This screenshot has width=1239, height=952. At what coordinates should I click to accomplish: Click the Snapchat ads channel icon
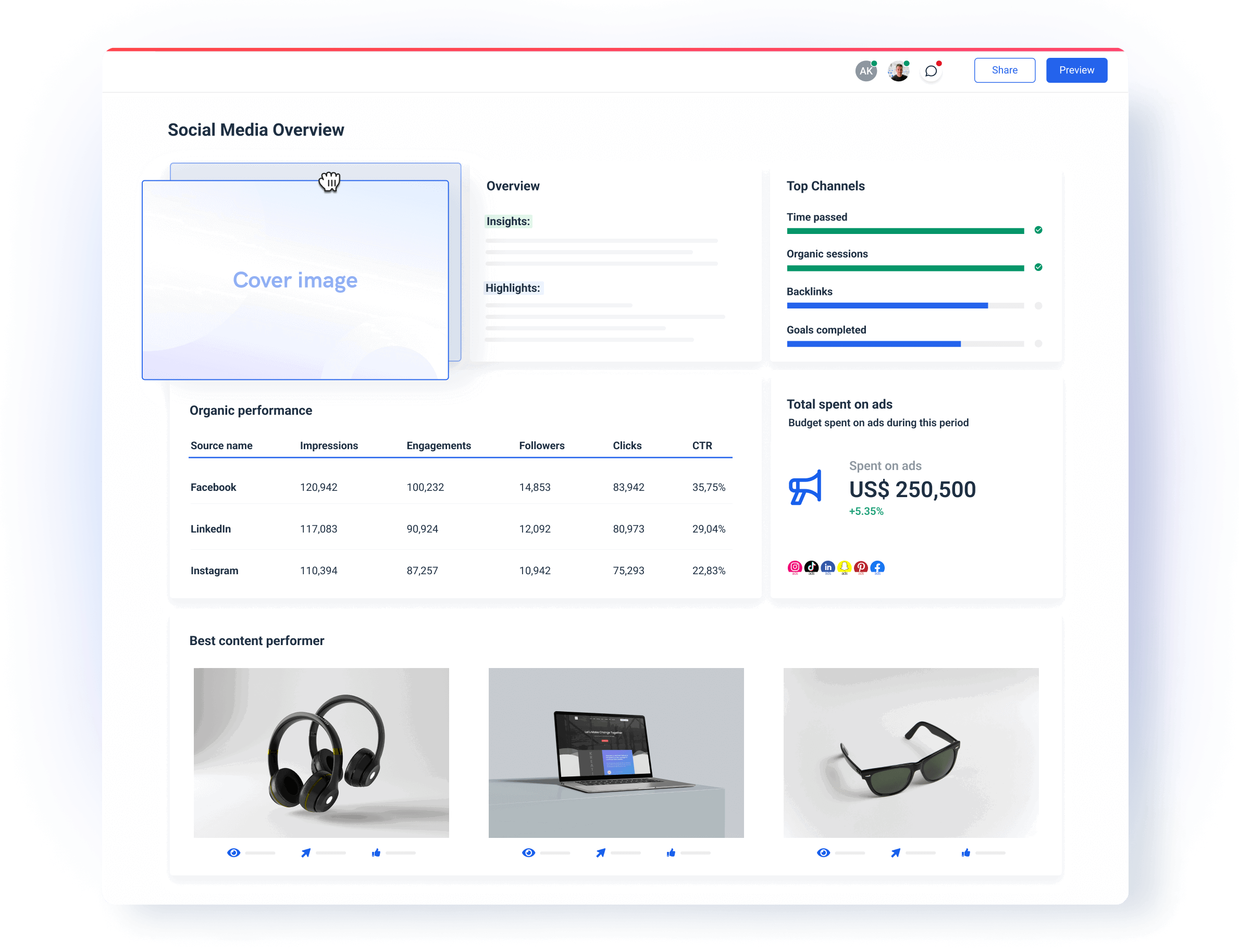click(x=844, y=567)
